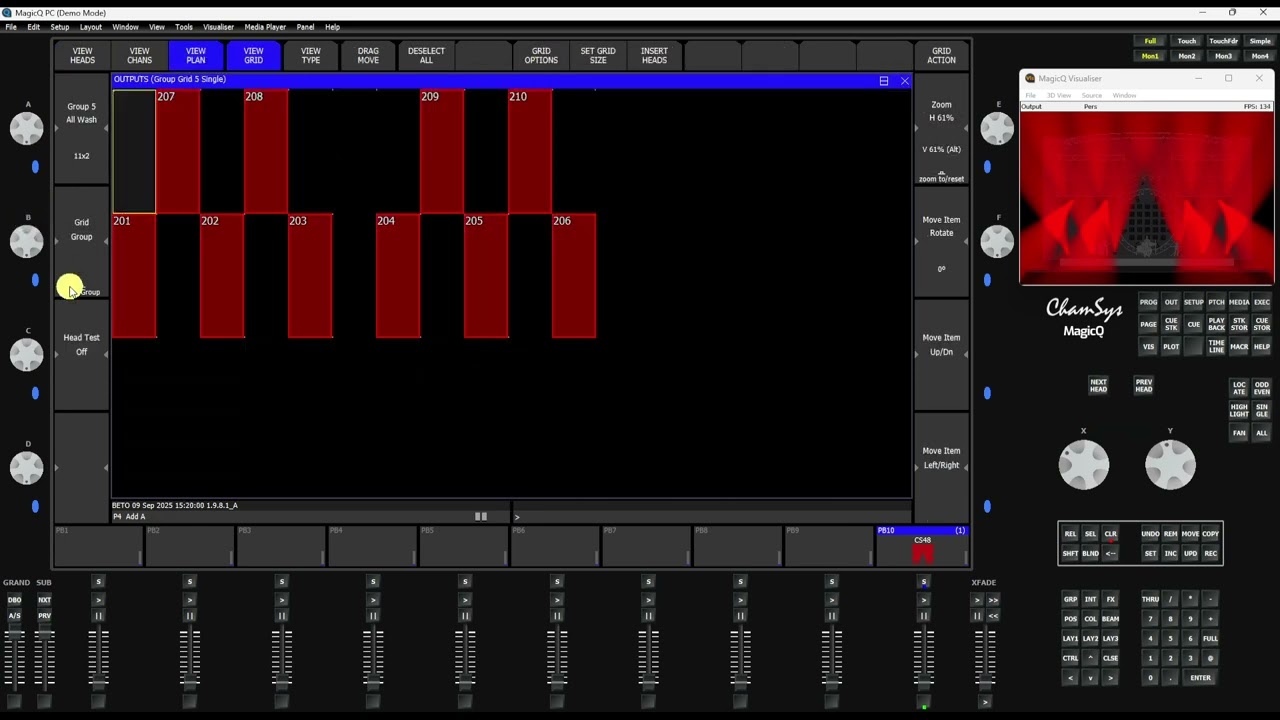This screenshot has height=720, width=1280.
Task: Click the MACR macro button
Action: click(x=1239, y=347)
